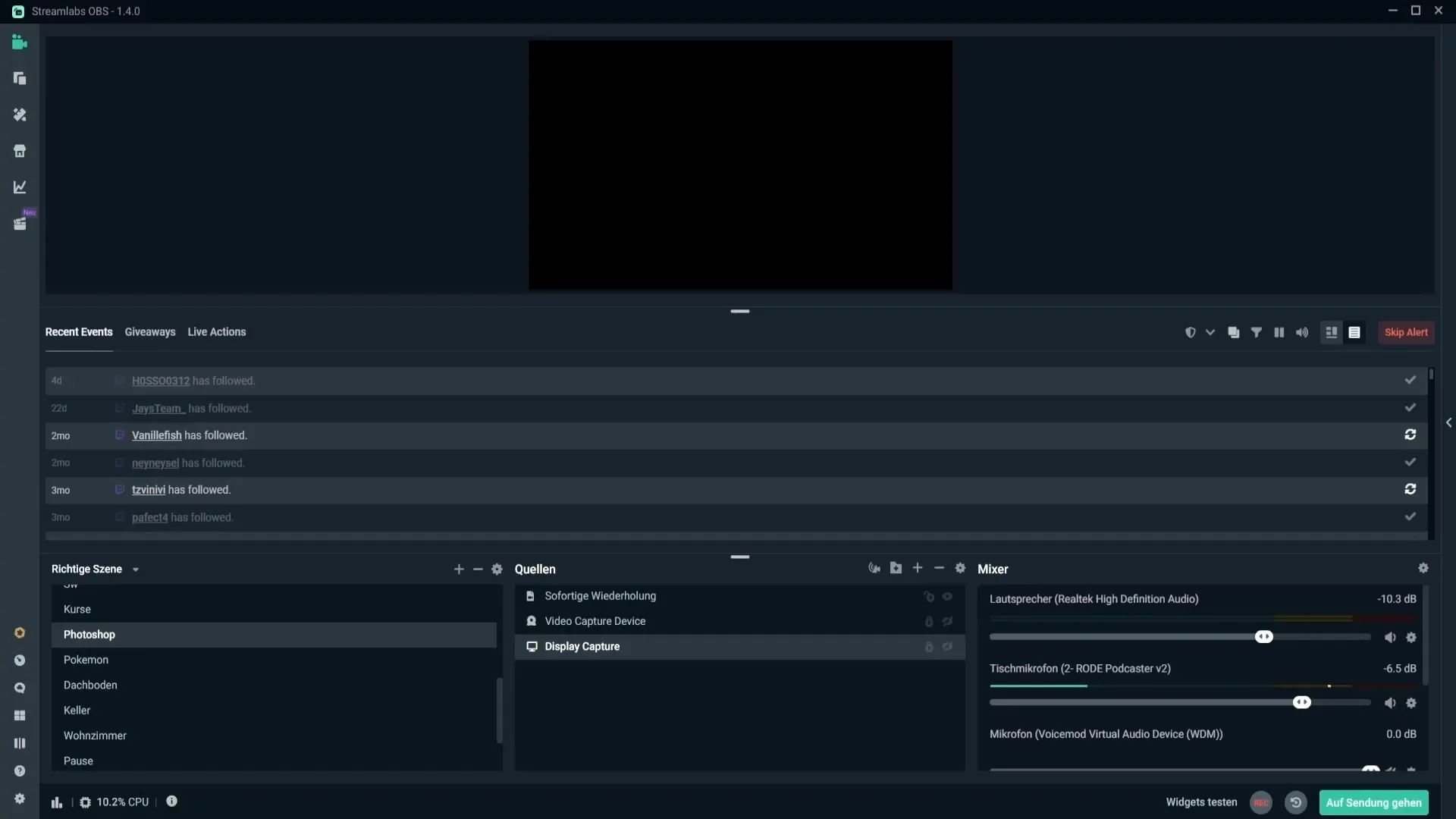
Task: Open the help question mark icon
Action: (20, 771)
